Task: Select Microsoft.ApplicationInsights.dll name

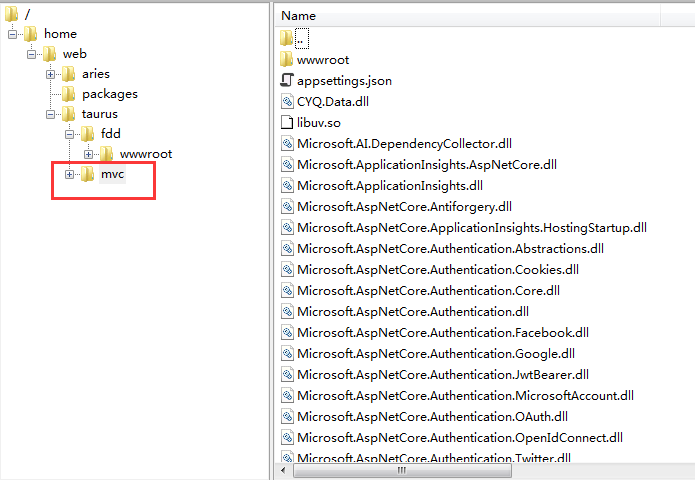Action: (390, 186)
